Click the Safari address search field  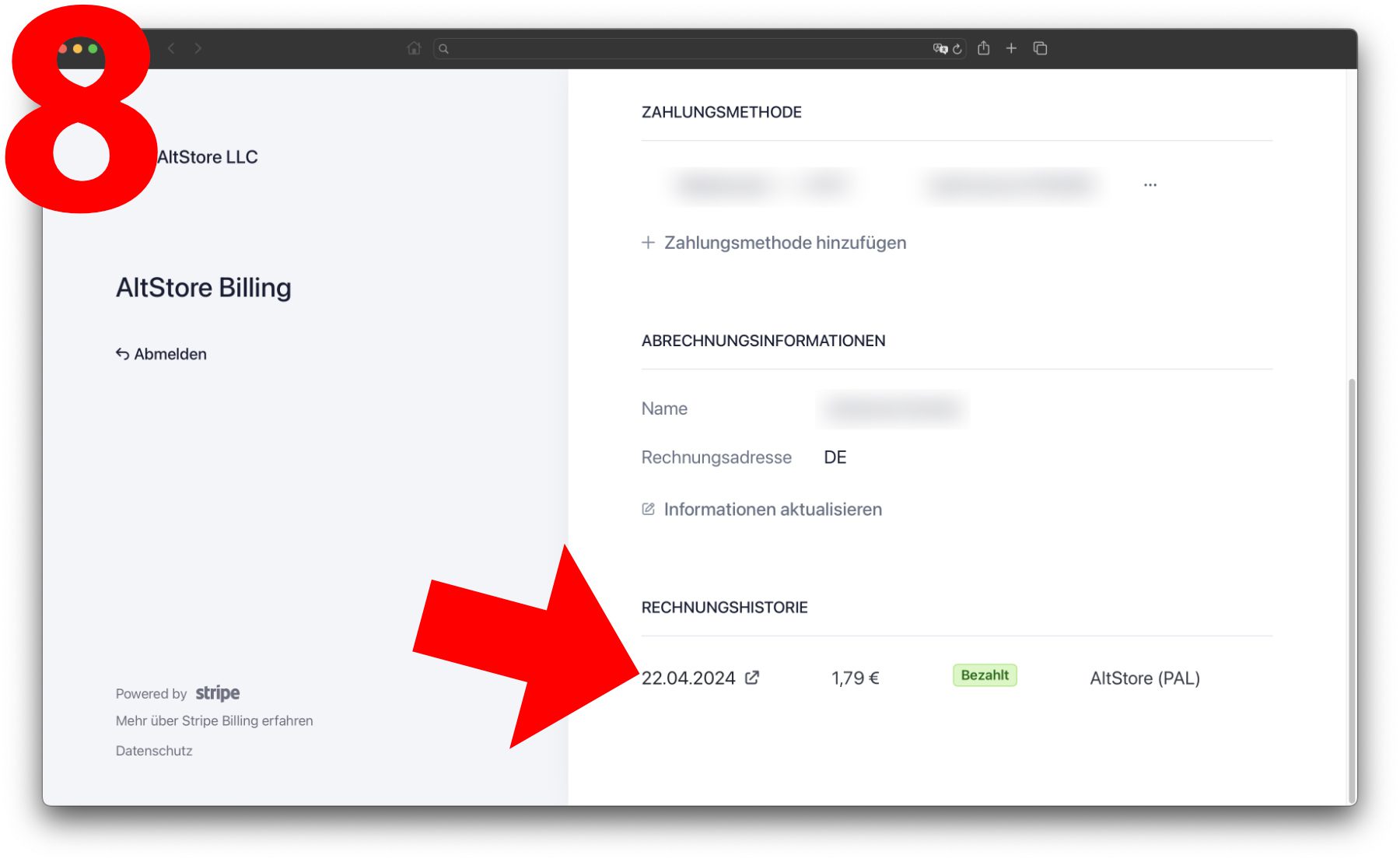[684, 48]
